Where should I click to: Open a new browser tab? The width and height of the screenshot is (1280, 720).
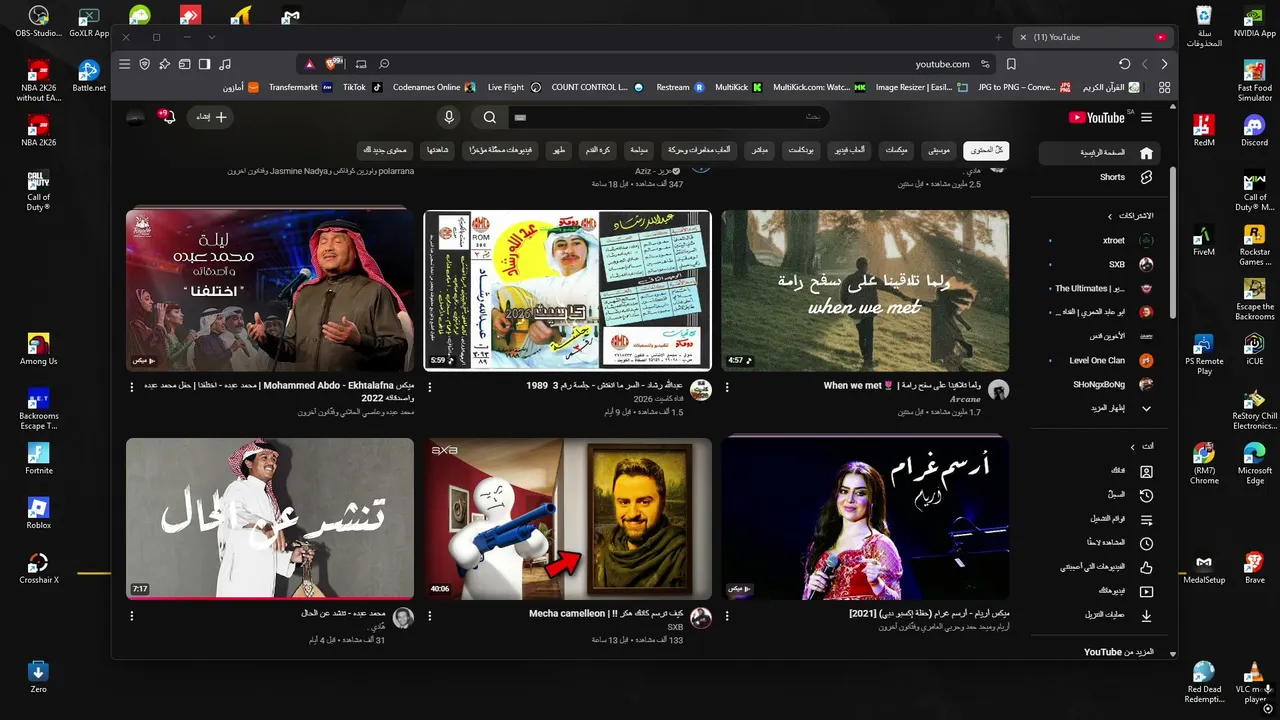(x=998, y=37)
